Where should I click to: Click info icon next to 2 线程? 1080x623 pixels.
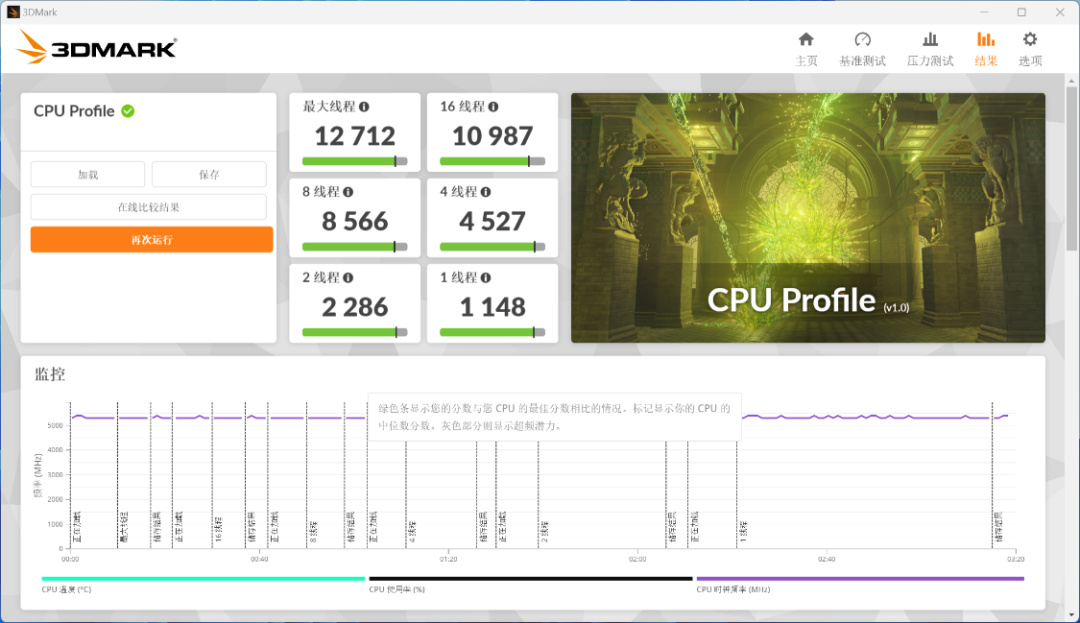pos(348,277)
